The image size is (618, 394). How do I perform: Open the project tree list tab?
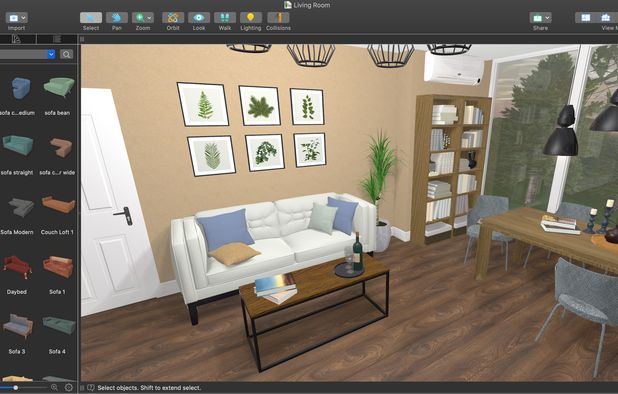(x=57, y=39)
